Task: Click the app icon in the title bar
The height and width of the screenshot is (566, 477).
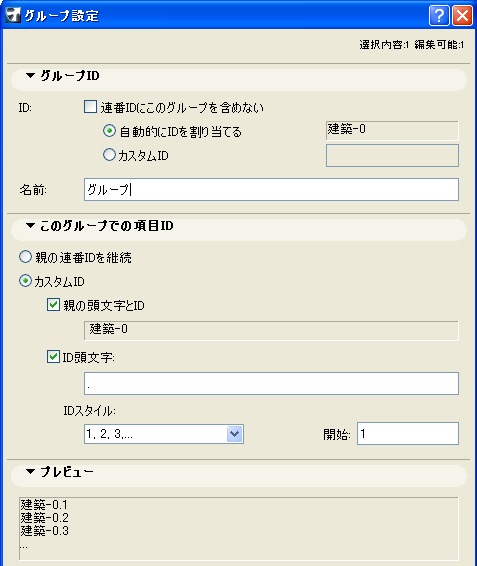Action: [13, 16]
